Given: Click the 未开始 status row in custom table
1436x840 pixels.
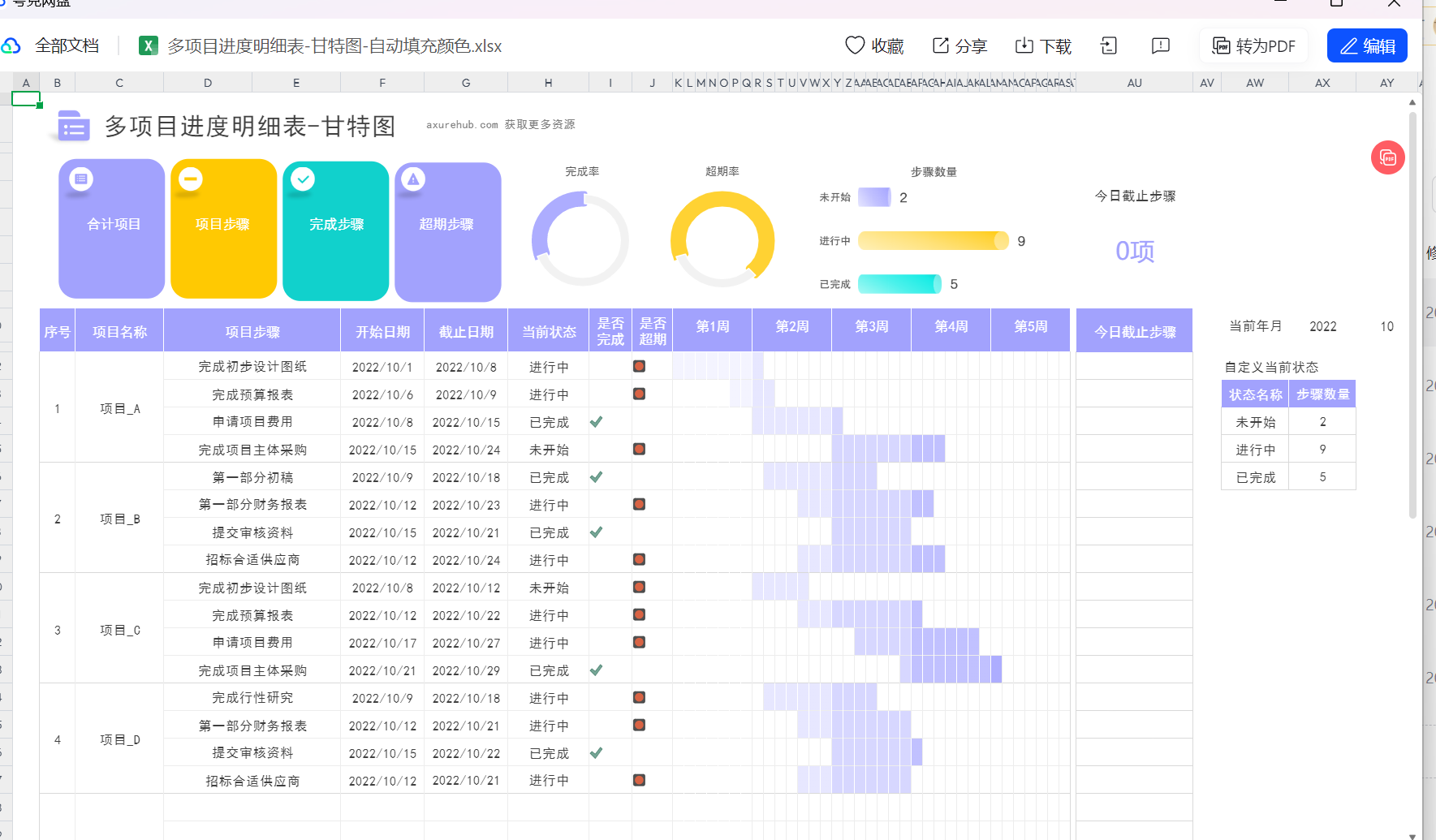Looking at the screenshot, I should pos(1288,422).
